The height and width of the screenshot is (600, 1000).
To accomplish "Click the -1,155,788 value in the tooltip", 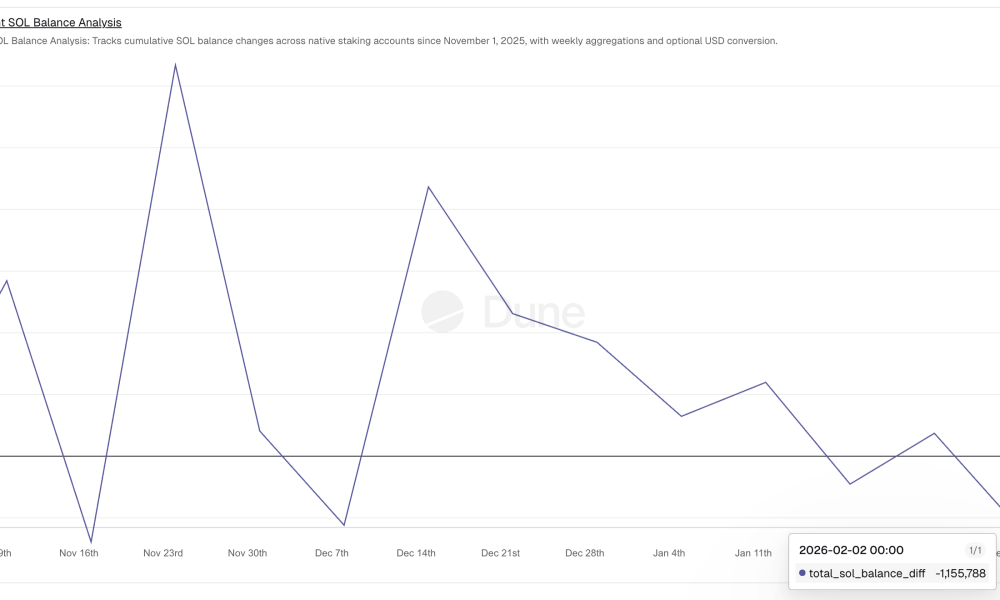I will point(960,573).
